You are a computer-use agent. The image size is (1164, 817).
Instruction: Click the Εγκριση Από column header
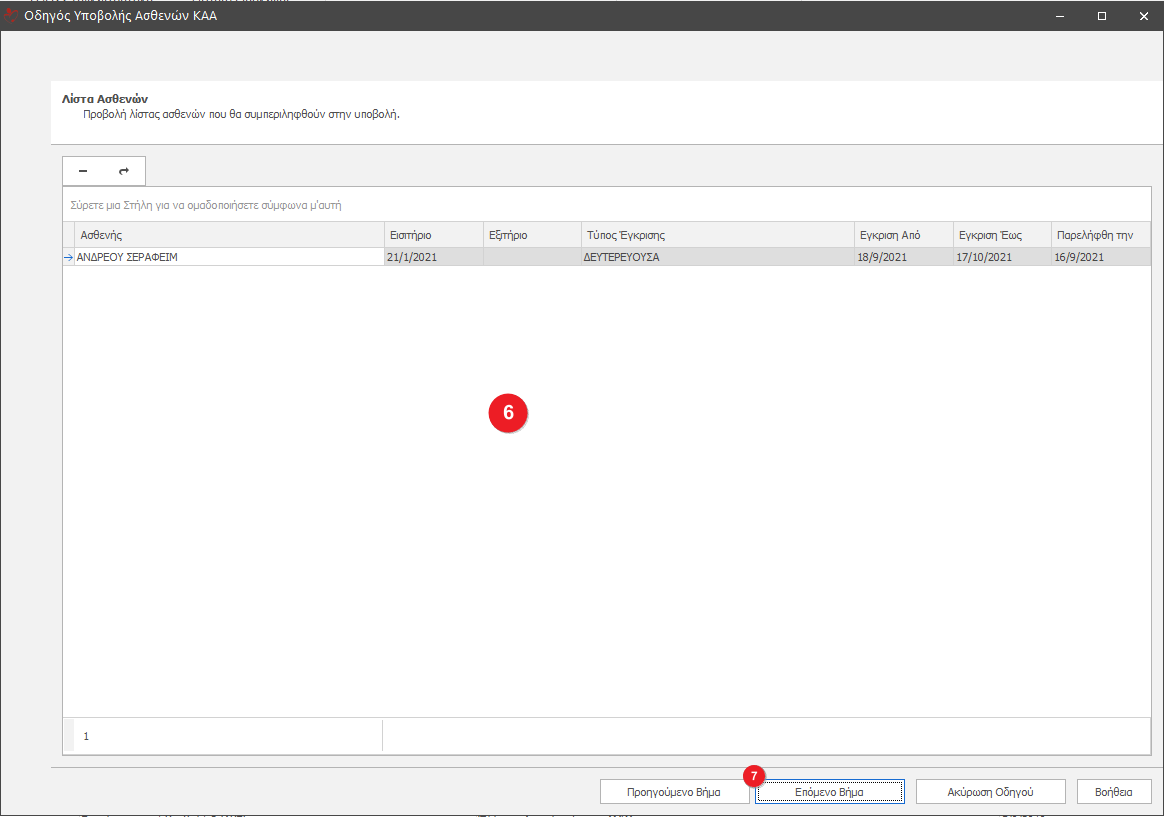902,235
